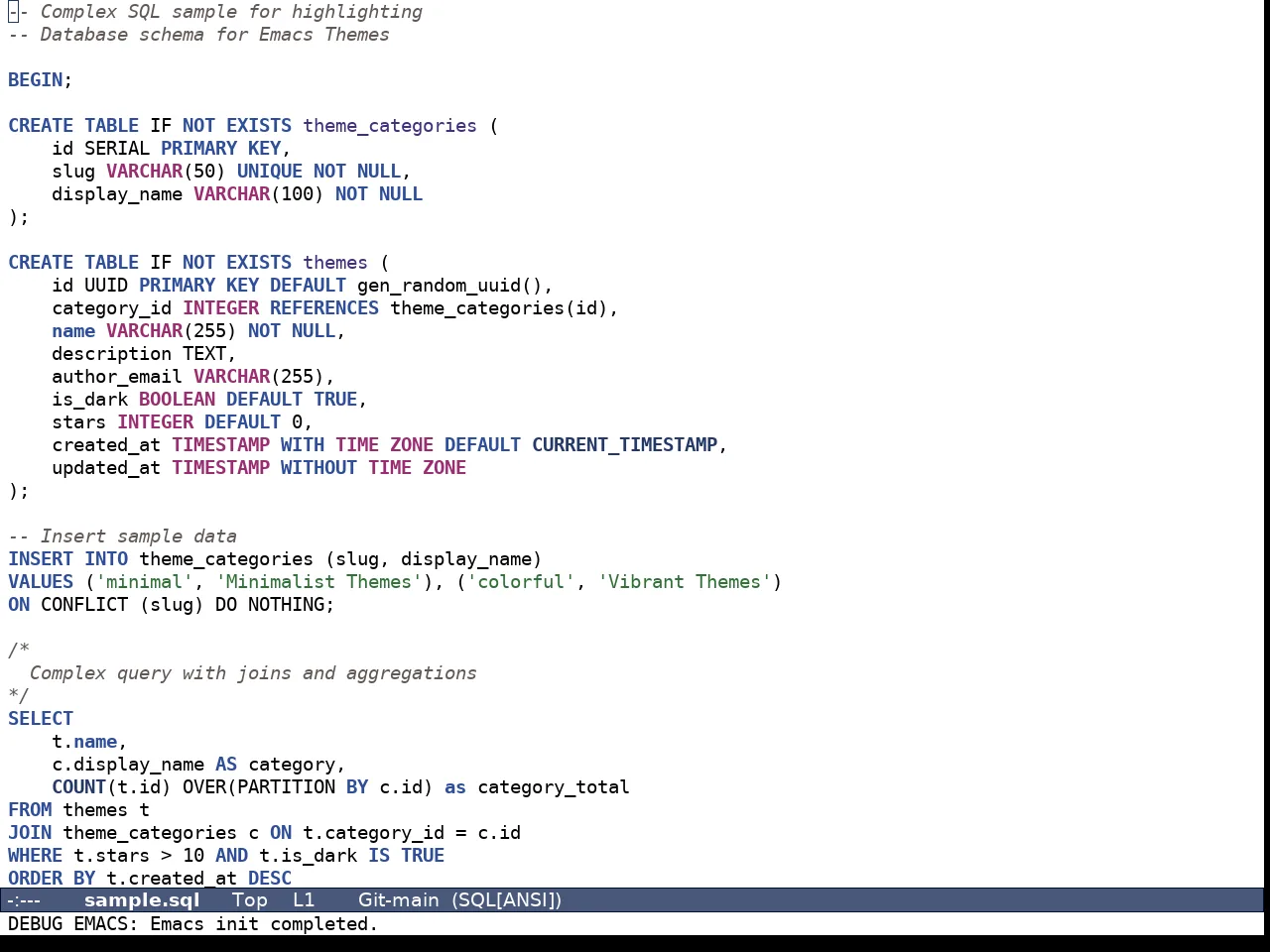Click the 'DEBUG EMACS: Emacs init completed.' message
This screenshot has height=952, width=1270.
click(193, 924)
